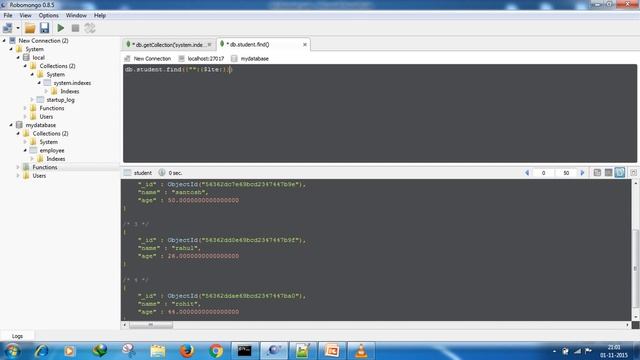The height and width of the screenshot is (360, 640).
Task: Run the query with the green play button
Action: click(x=61, y=28)
